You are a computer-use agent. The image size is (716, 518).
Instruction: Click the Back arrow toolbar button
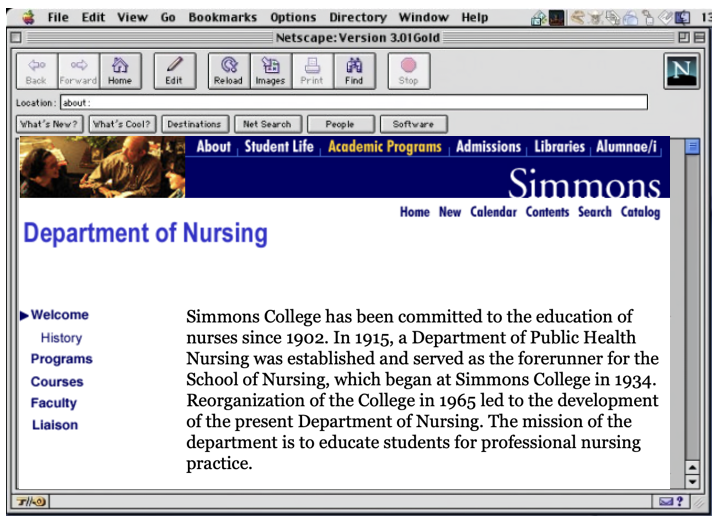click(x=37, y=71)
